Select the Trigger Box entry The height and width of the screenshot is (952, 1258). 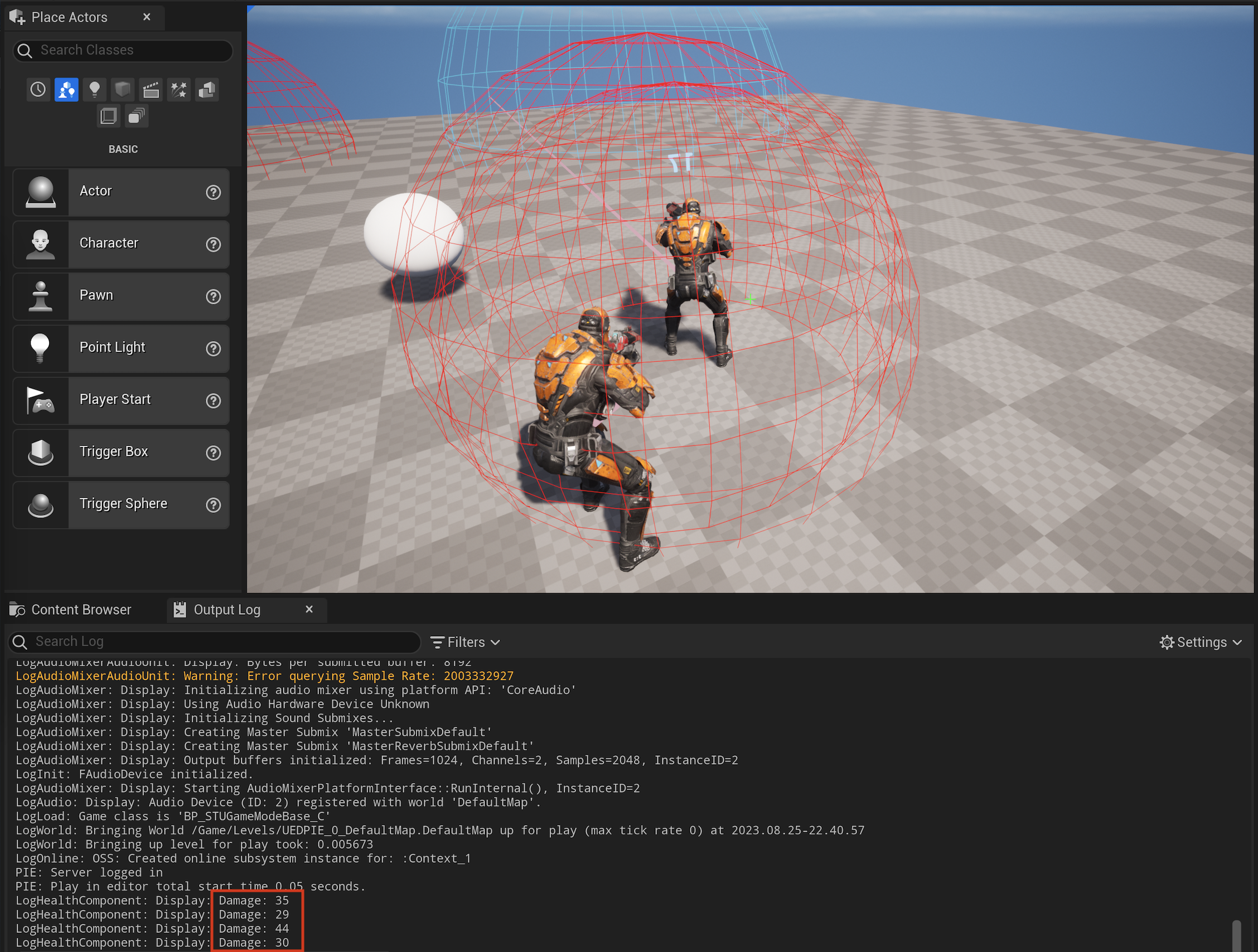pyautogui.click(x=121, y=453)
